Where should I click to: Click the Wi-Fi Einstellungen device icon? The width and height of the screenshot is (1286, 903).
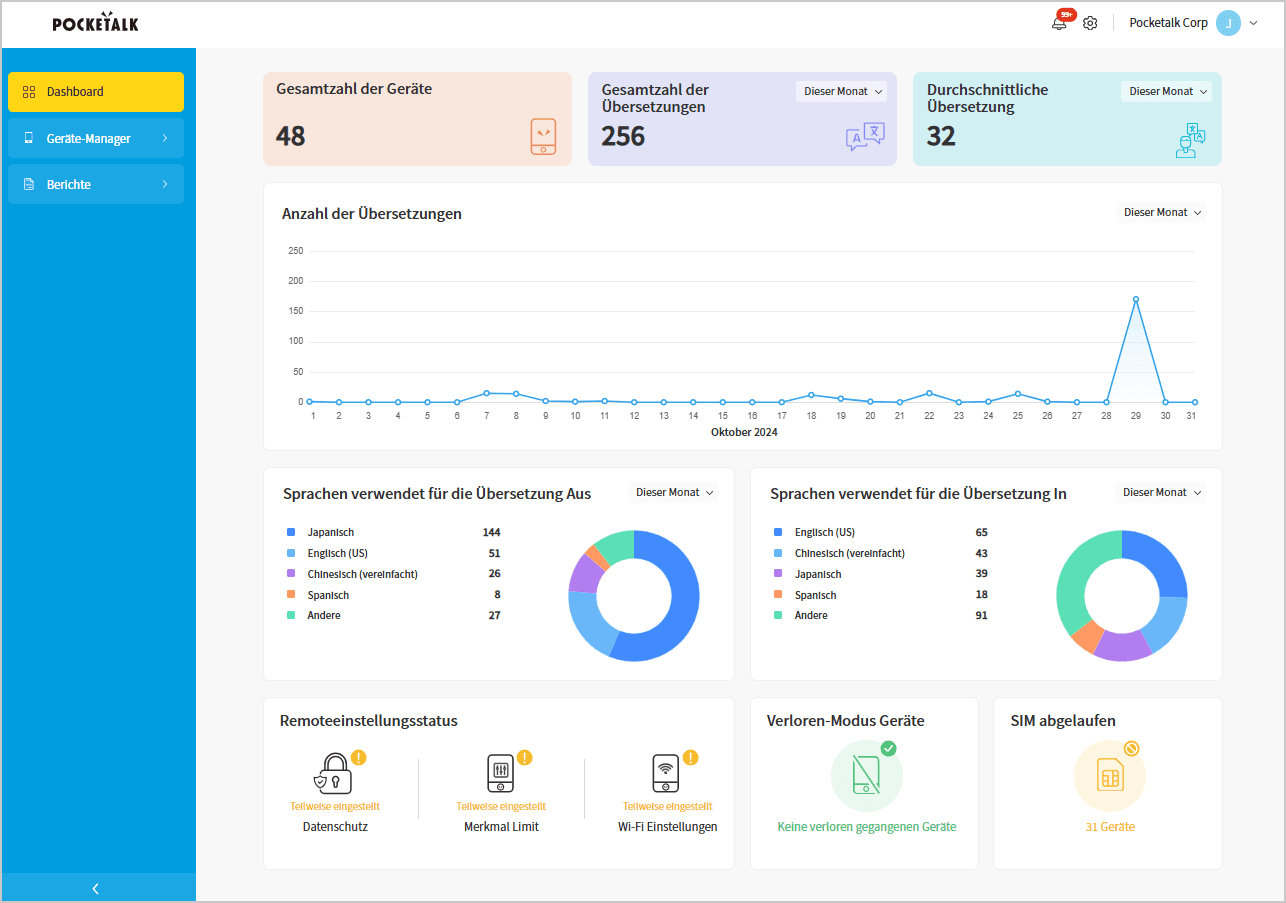(665, 774)
